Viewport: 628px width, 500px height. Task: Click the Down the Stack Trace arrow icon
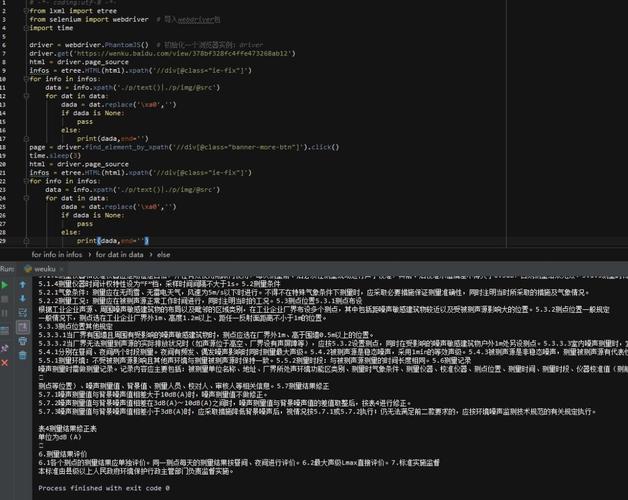pos(22,298)
